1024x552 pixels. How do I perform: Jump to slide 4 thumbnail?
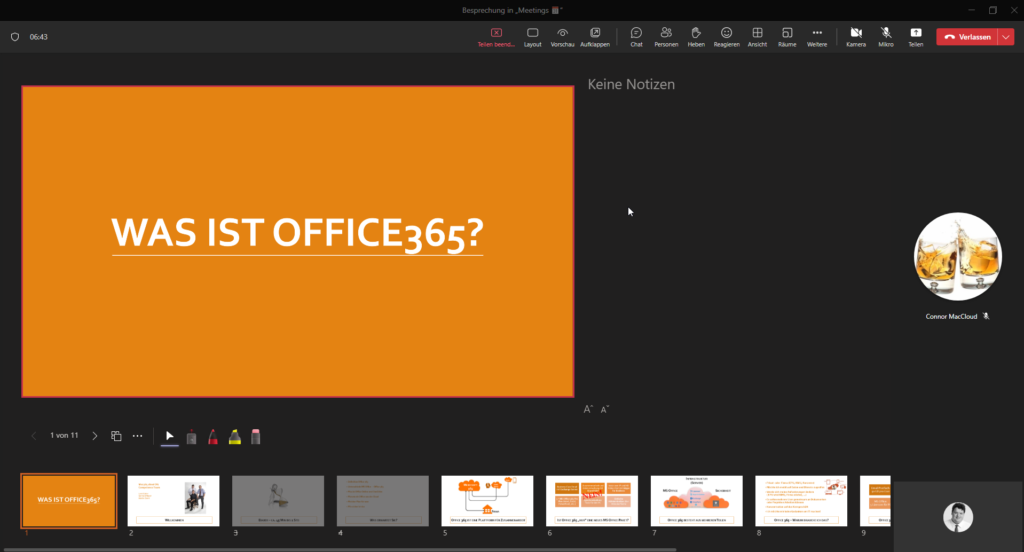[383, 500]
